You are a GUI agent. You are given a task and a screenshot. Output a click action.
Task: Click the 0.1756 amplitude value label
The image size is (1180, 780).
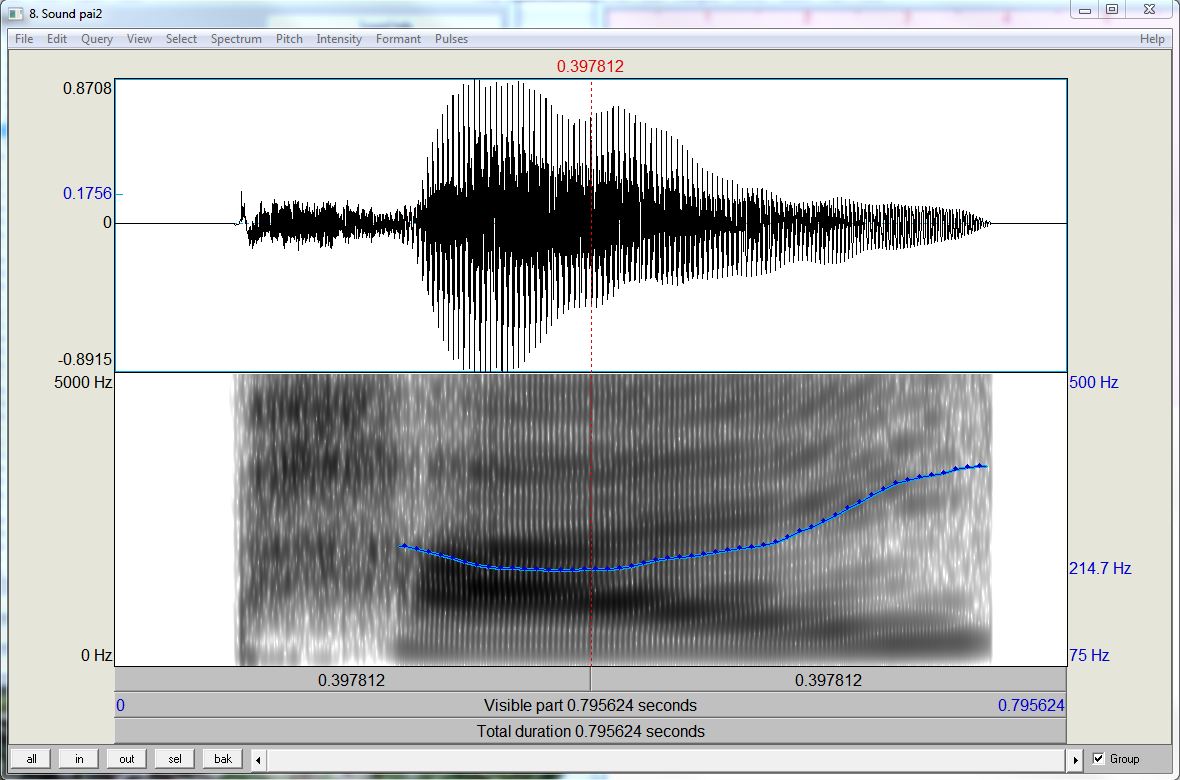tap(87, 193)
